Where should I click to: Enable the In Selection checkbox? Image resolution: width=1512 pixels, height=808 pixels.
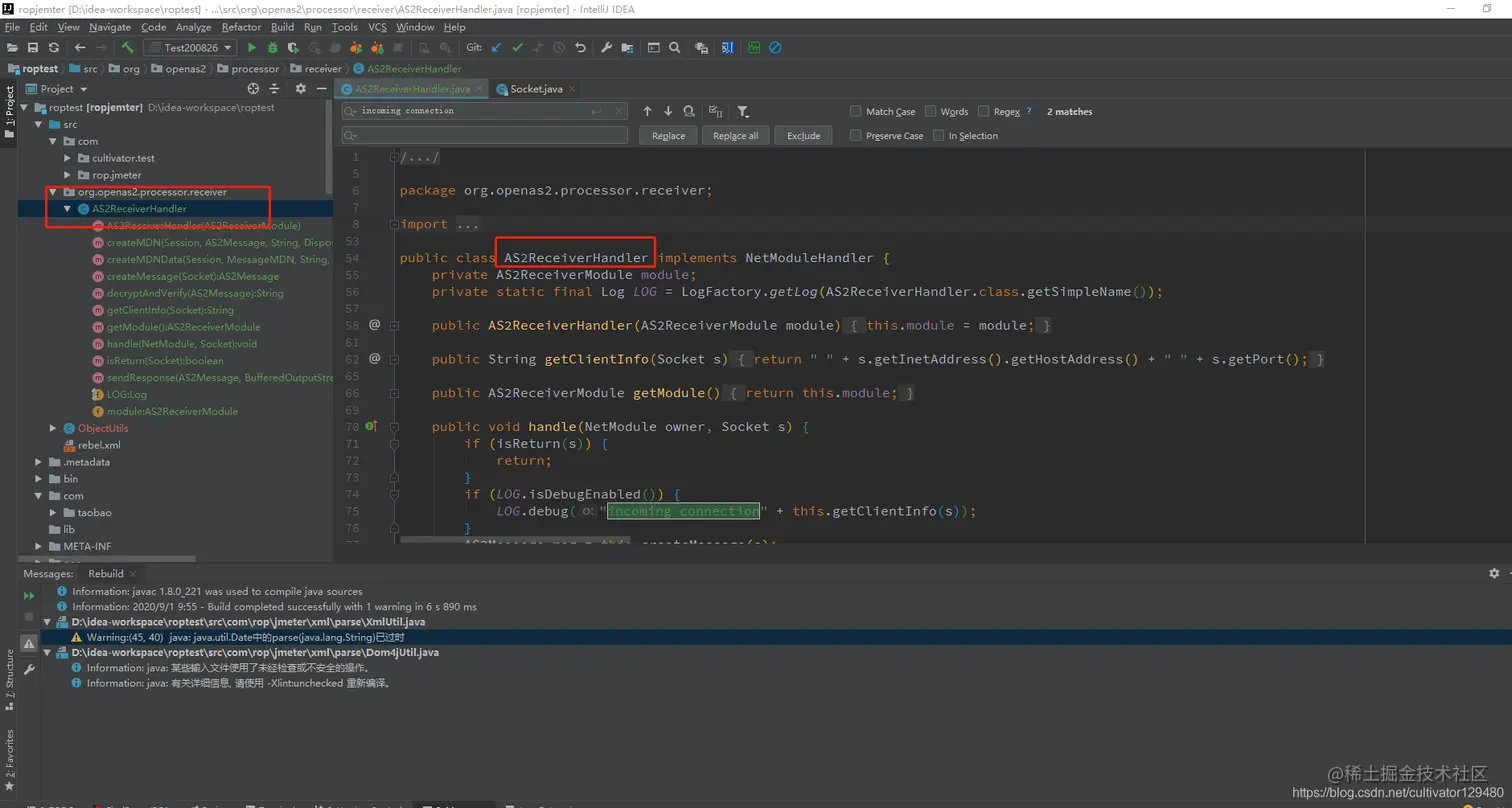coord(939,135)
